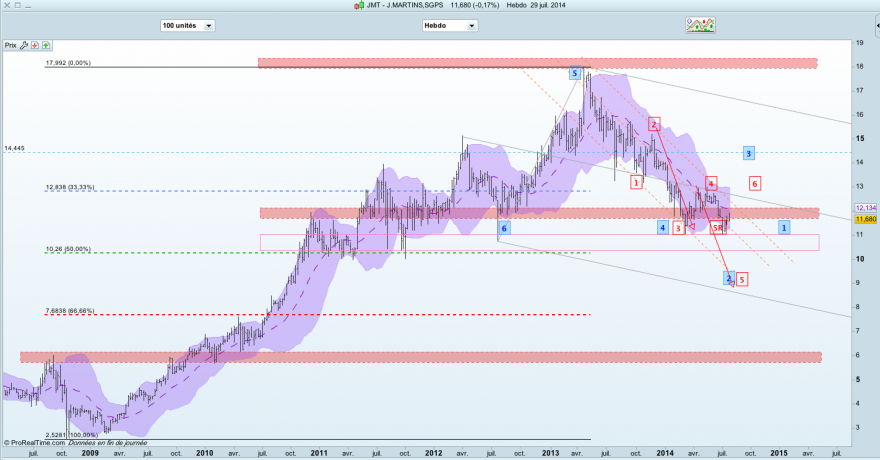Open the trading signals chart icon
The height and width of the screenshot is (460, 880).
[x=700, y=25]
